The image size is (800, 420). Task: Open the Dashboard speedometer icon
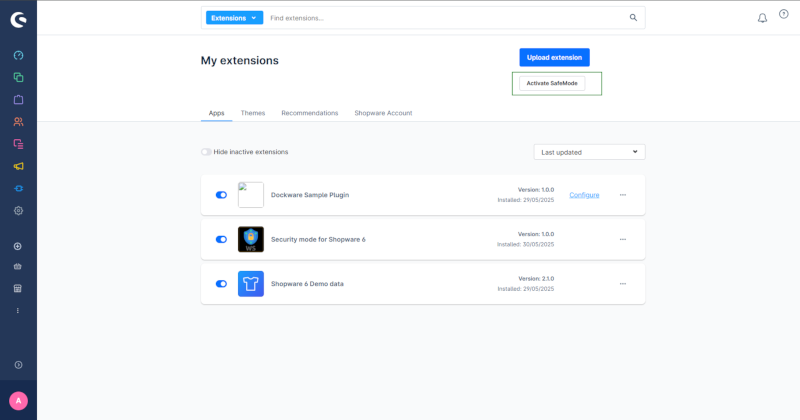pyautogui.click(x=18, y=55)
